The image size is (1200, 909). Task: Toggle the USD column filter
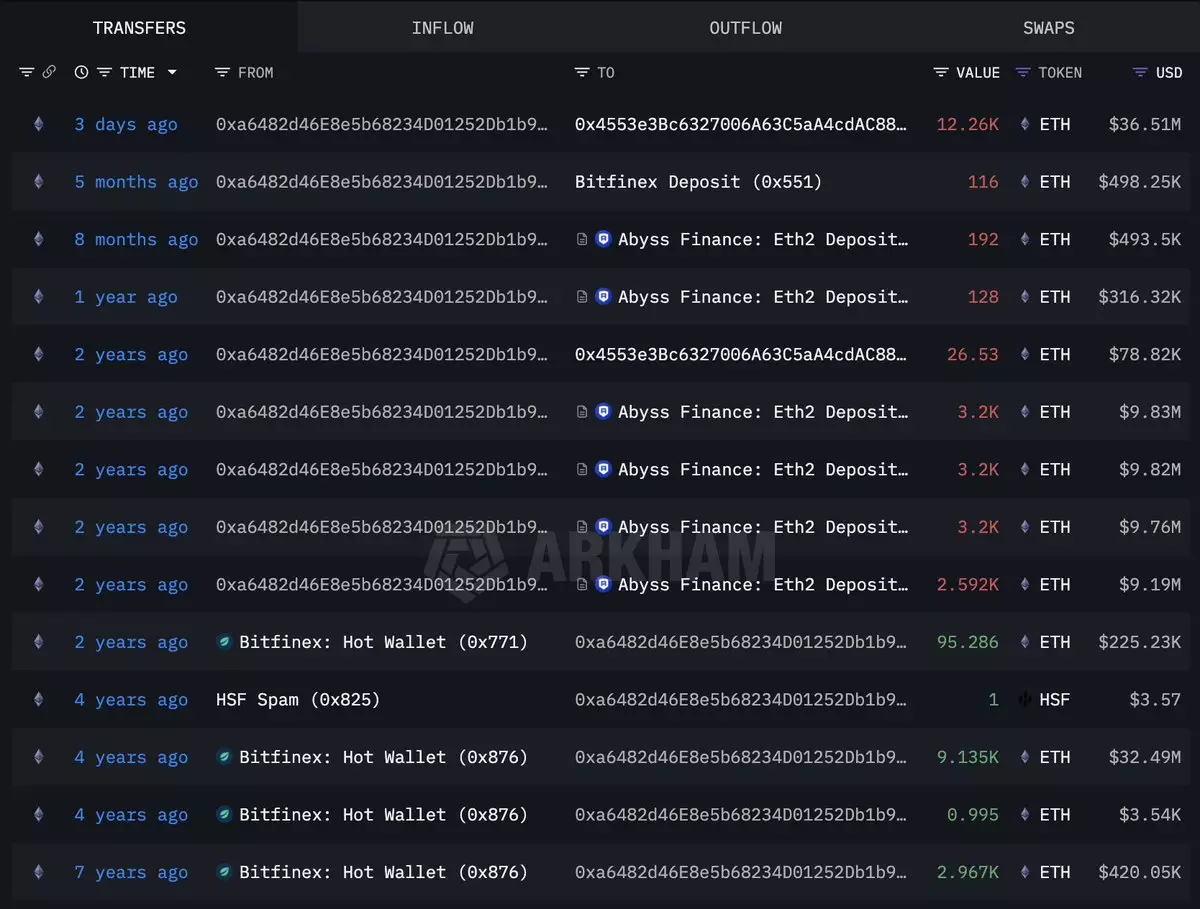[1140, 73]
